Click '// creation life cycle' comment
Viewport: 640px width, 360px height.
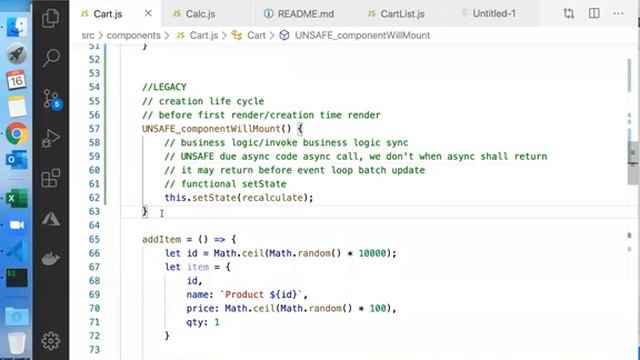pos(203,101)
